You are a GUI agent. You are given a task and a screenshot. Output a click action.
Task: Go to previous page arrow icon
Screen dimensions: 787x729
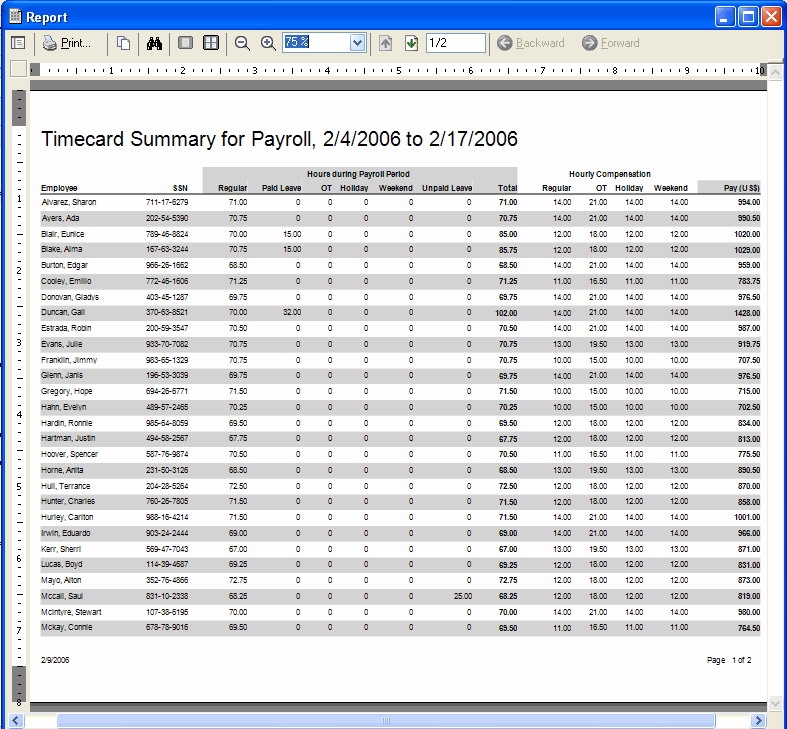pos(386,43)
